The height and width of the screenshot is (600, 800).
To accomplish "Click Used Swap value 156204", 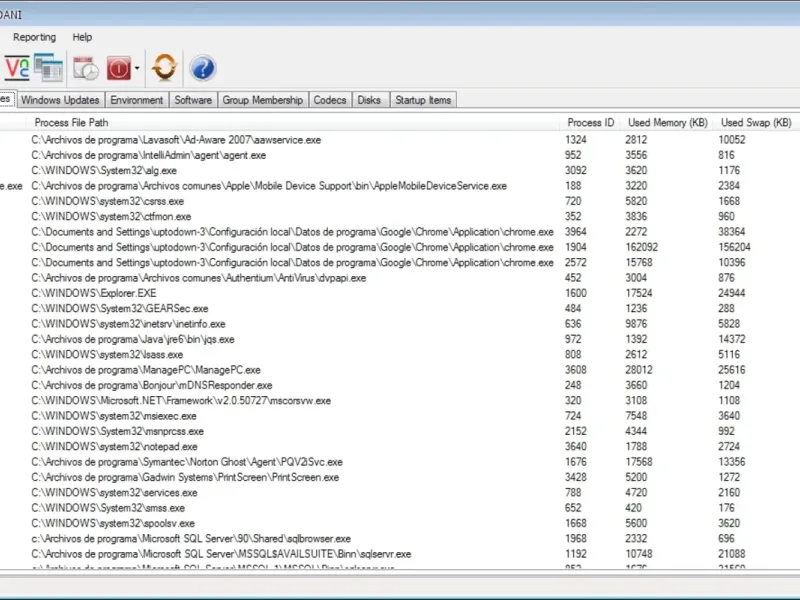I will 734,247.
